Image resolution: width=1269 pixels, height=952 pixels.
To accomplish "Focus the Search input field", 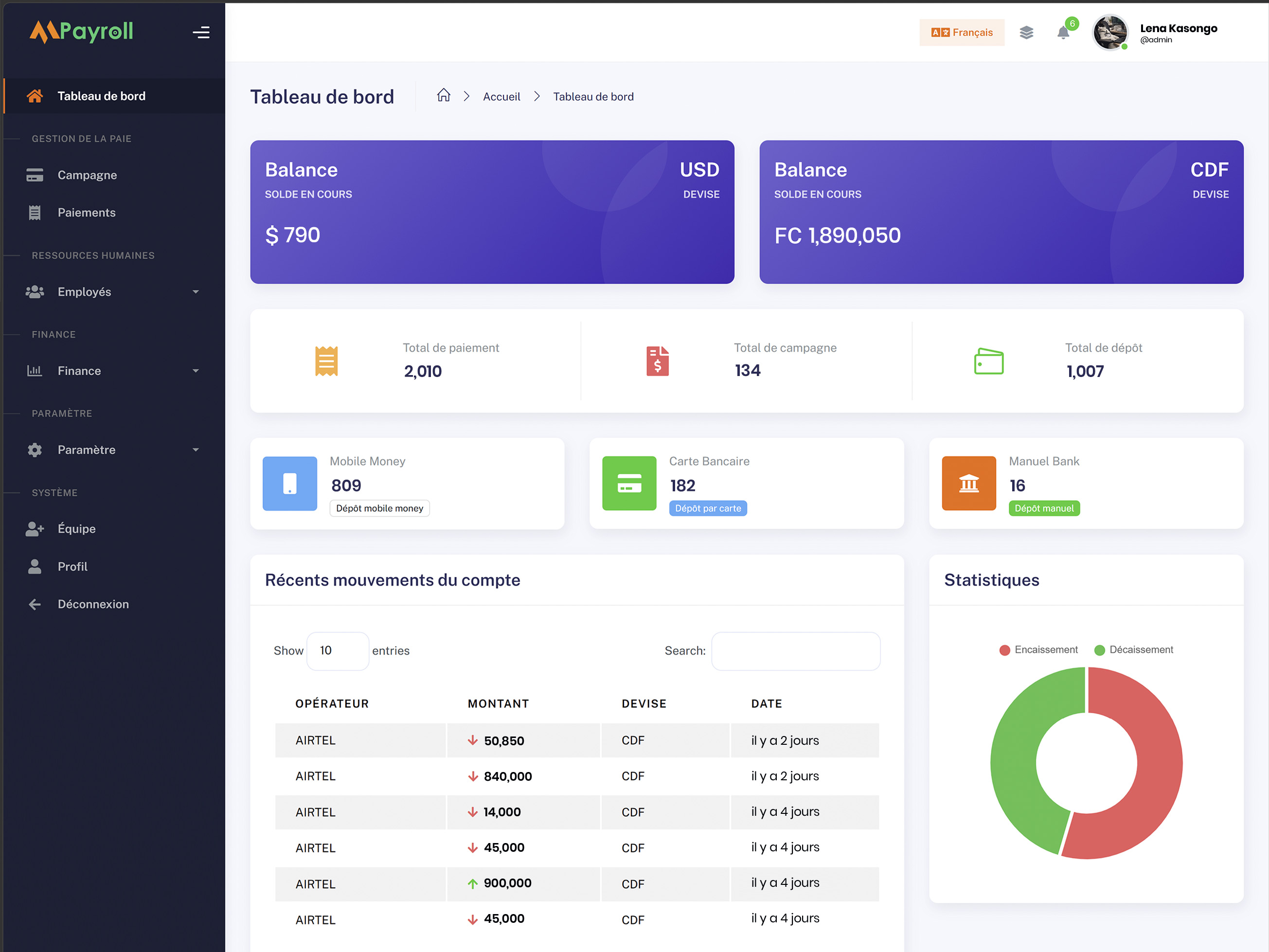I will click(796, 651).
